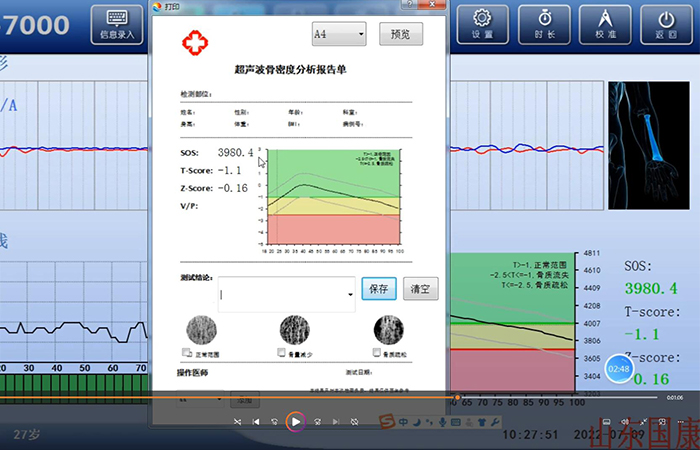This screenshot has width=700, height=450.
Task: Click the 校准 compass button
Action: point(605,25)
